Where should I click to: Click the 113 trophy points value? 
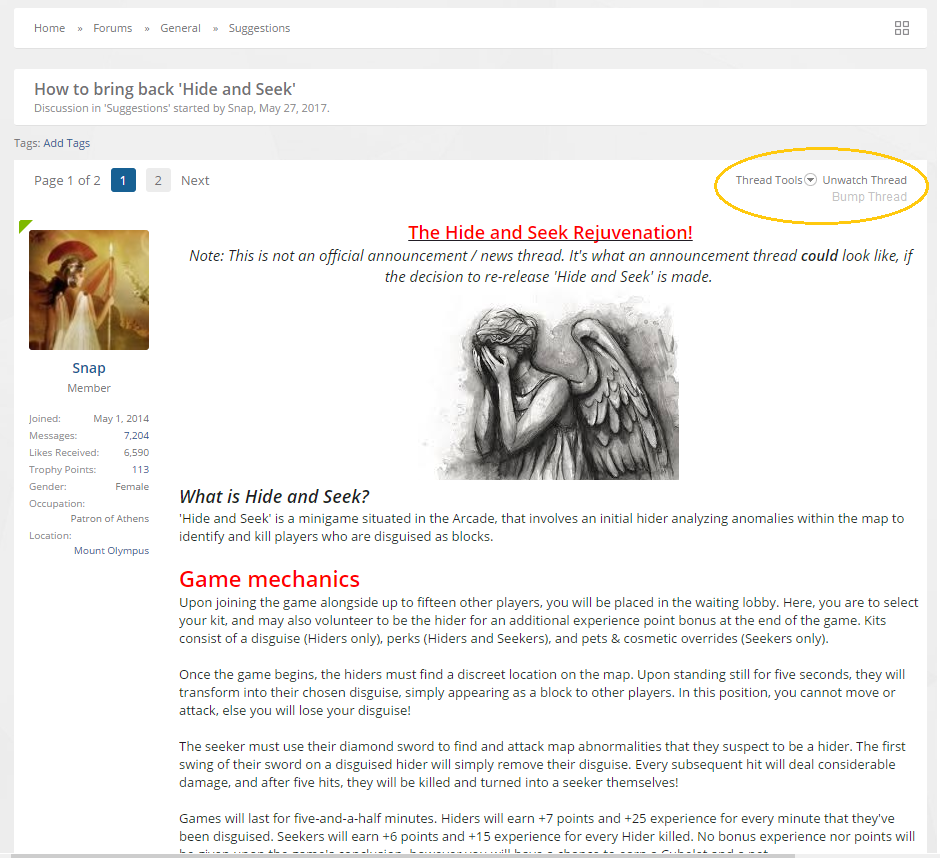coord(140,469)
